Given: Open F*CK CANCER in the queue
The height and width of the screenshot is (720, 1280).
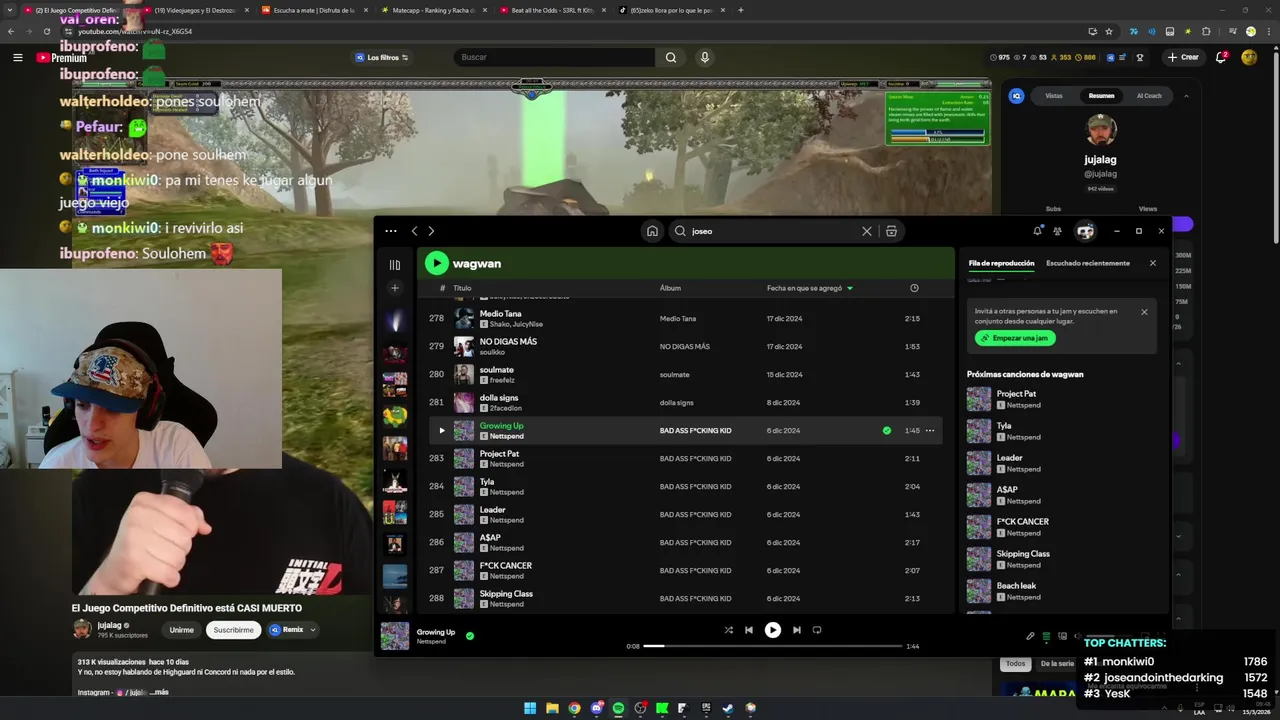Looking at the screenshot, I should pyautogui.click(x=1060, y=527).
